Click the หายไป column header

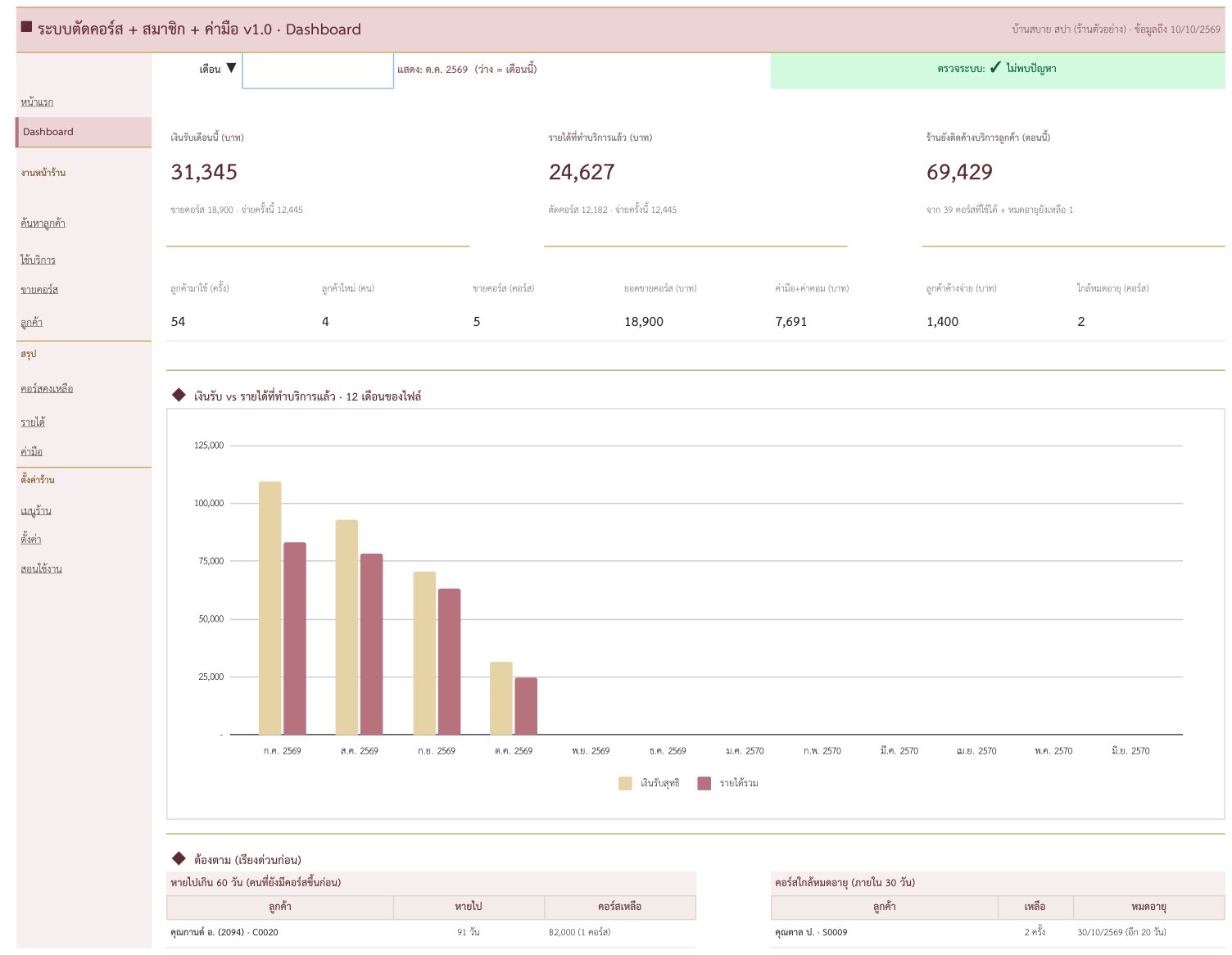click(469, 907)
